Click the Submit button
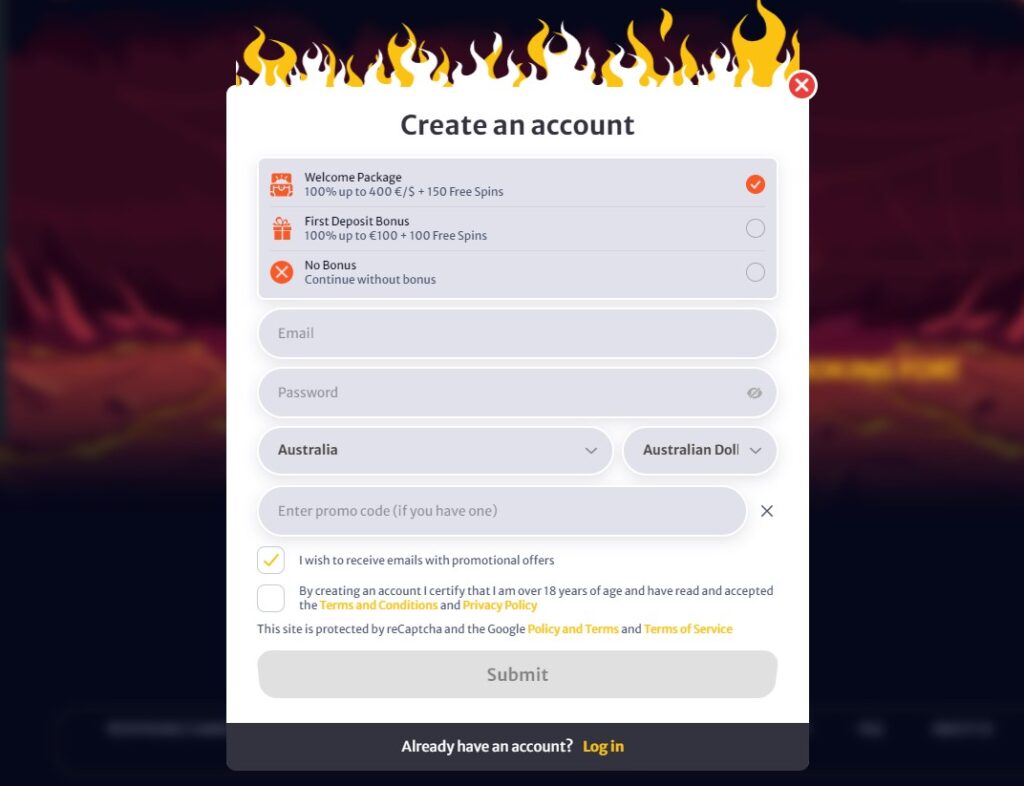 point(518,674)
